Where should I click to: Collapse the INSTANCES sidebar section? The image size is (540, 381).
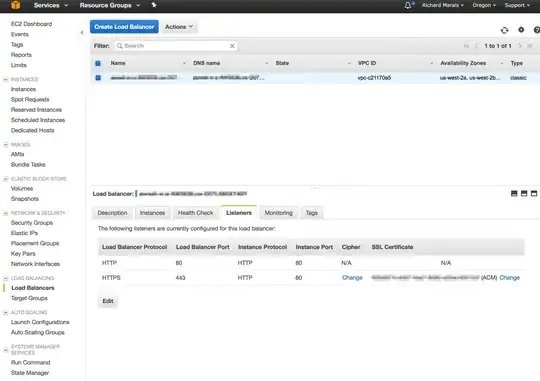(6, 79)
